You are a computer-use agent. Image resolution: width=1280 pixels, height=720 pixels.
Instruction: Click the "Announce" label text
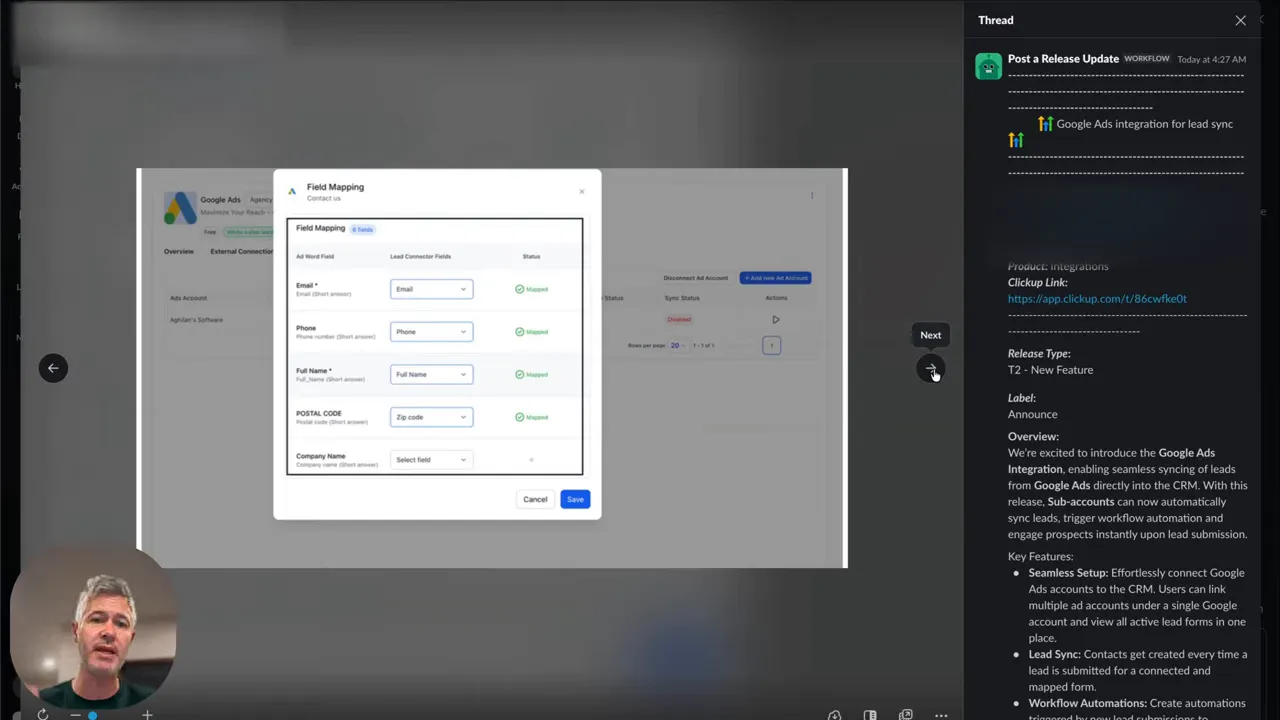[1032, 414]
